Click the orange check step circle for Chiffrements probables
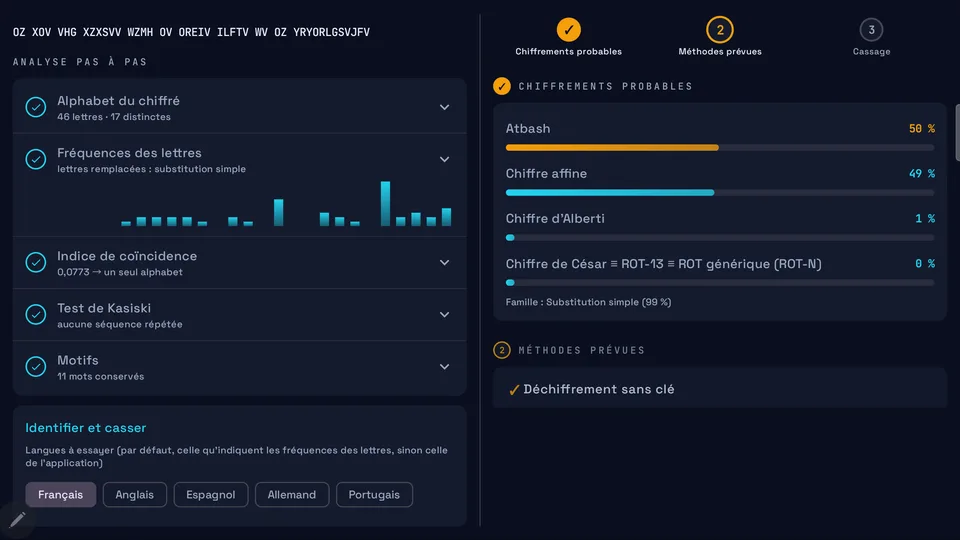This screenshot has width=960, height=540. coord(568,29)
